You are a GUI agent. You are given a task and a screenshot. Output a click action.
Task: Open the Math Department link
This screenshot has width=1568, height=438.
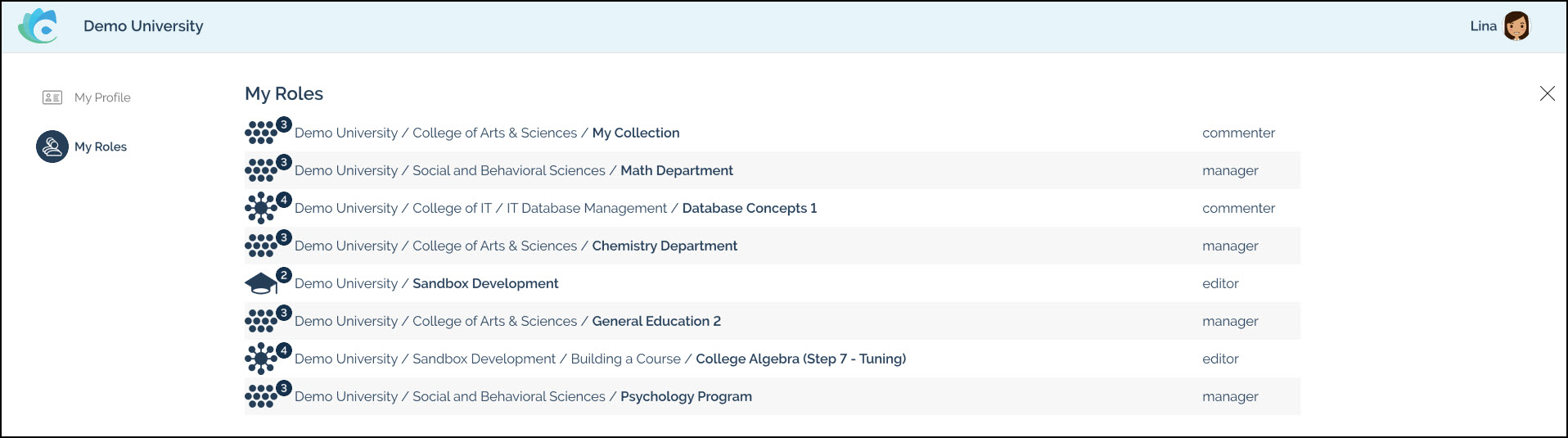tap(676, 170)
